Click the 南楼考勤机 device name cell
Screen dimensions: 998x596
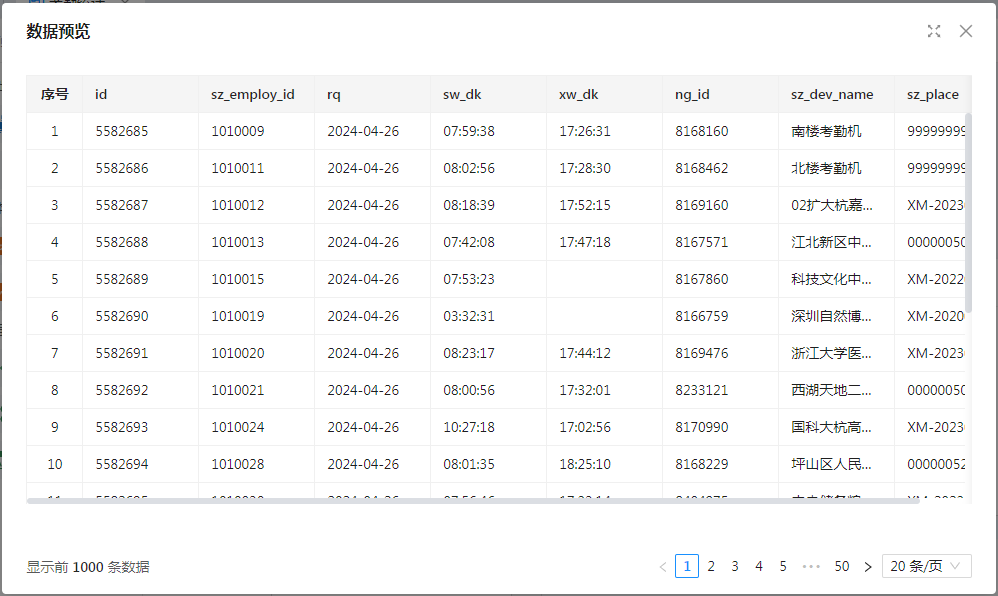click(x=826, y=131)
